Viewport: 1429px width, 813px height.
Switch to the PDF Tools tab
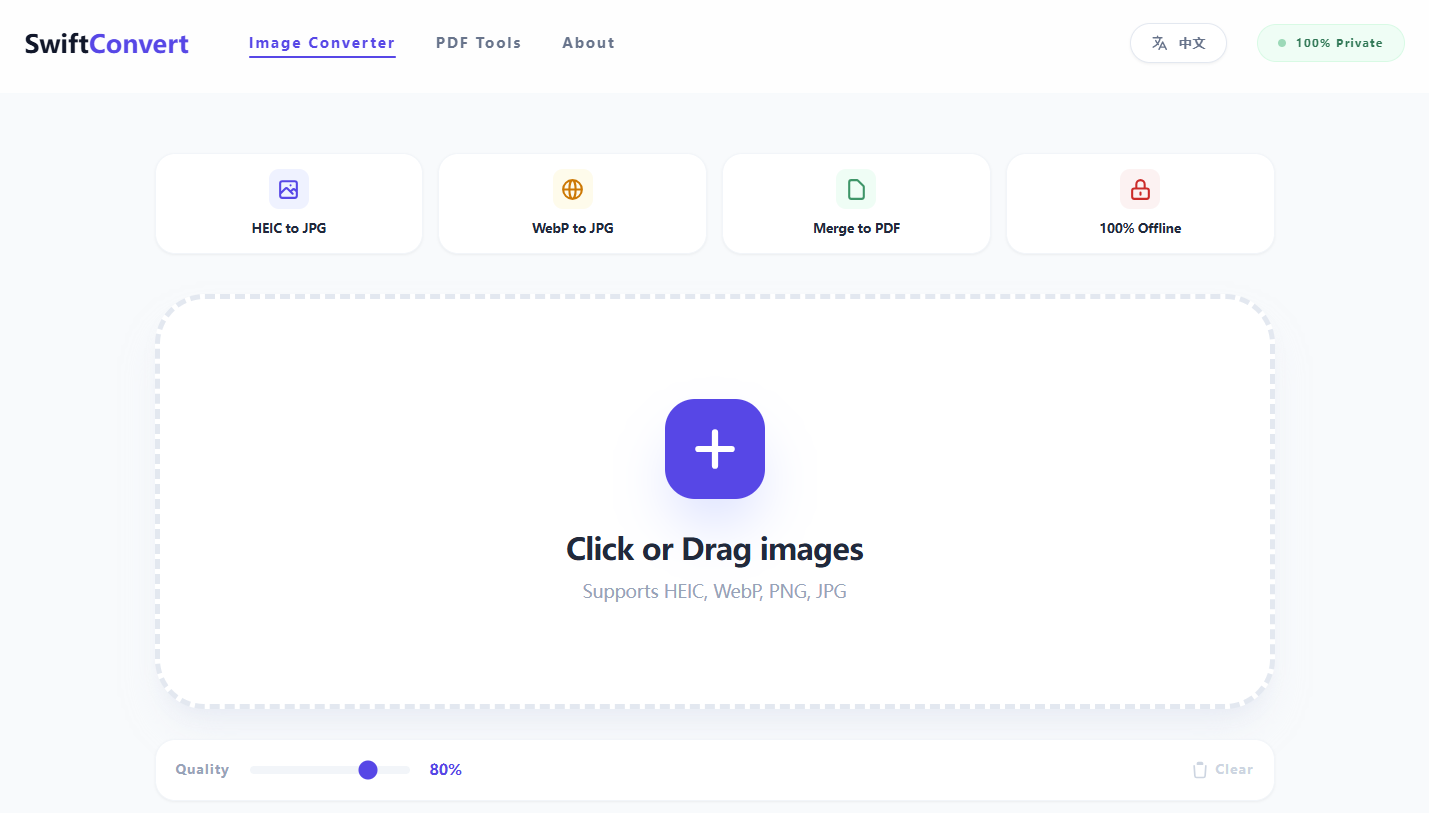[478, 43]
